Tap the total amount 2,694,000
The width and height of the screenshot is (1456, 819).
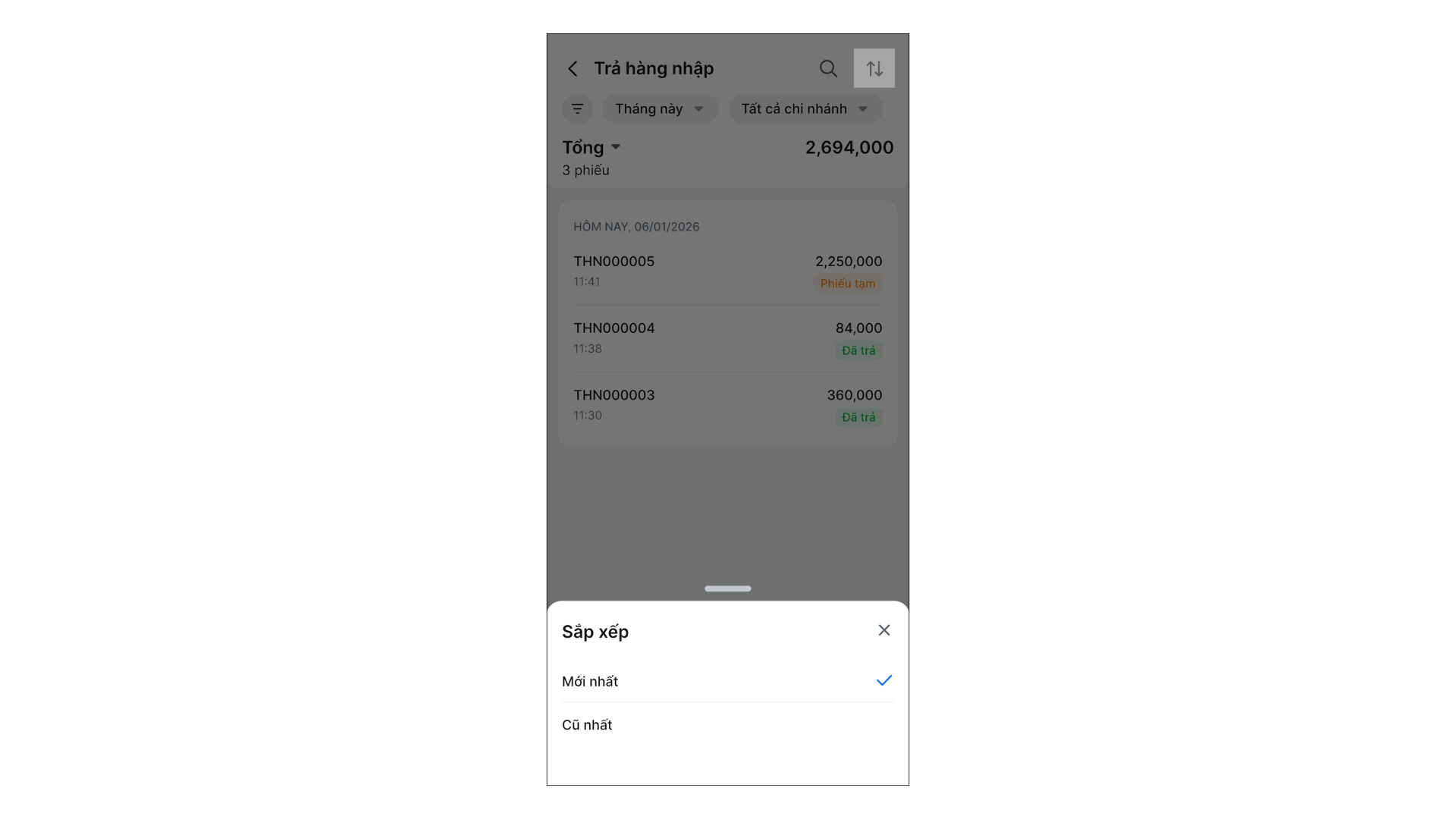click(849, 147)
